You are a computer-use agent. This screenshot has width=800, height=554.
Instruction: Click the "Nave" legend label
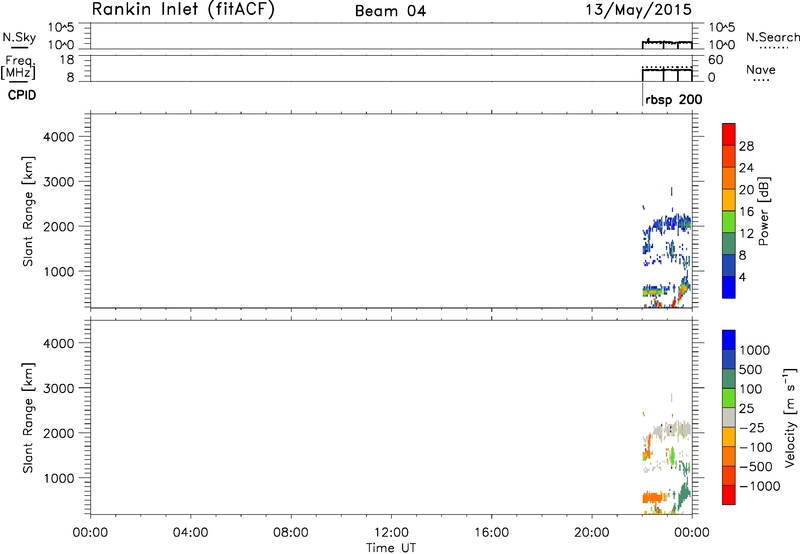point(761,69)
